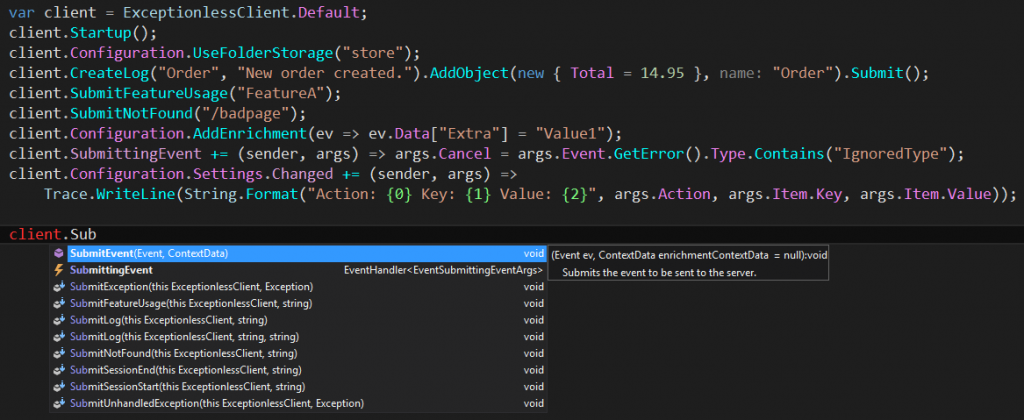The width and height of the screenshot is (1024, 420).
Task: Click extension method icon beside SubmitFeatureUsage
Action: click(59, 304)
